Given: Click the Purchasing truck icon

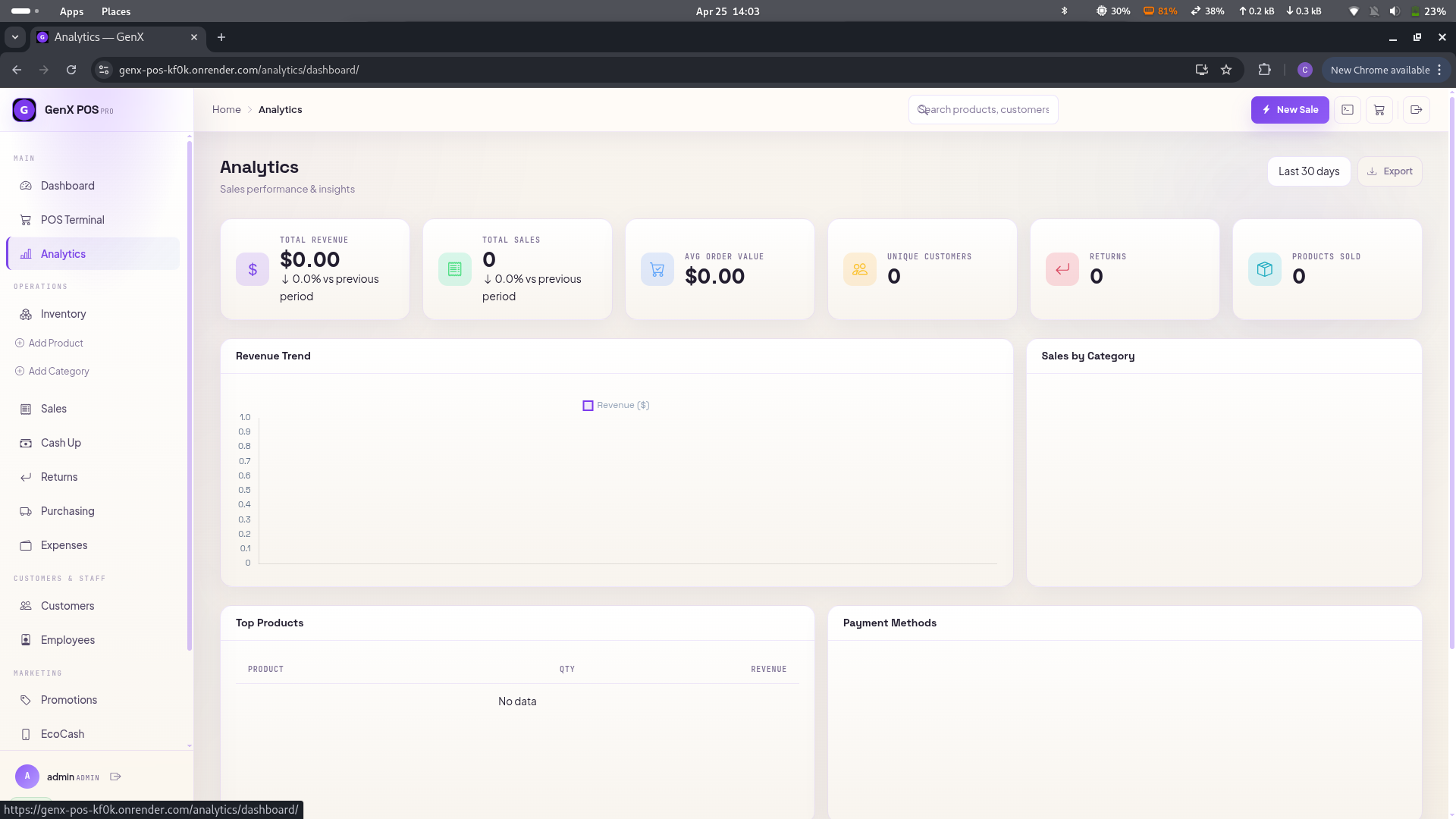Looking at the screenshot, I should coord(26,511).
